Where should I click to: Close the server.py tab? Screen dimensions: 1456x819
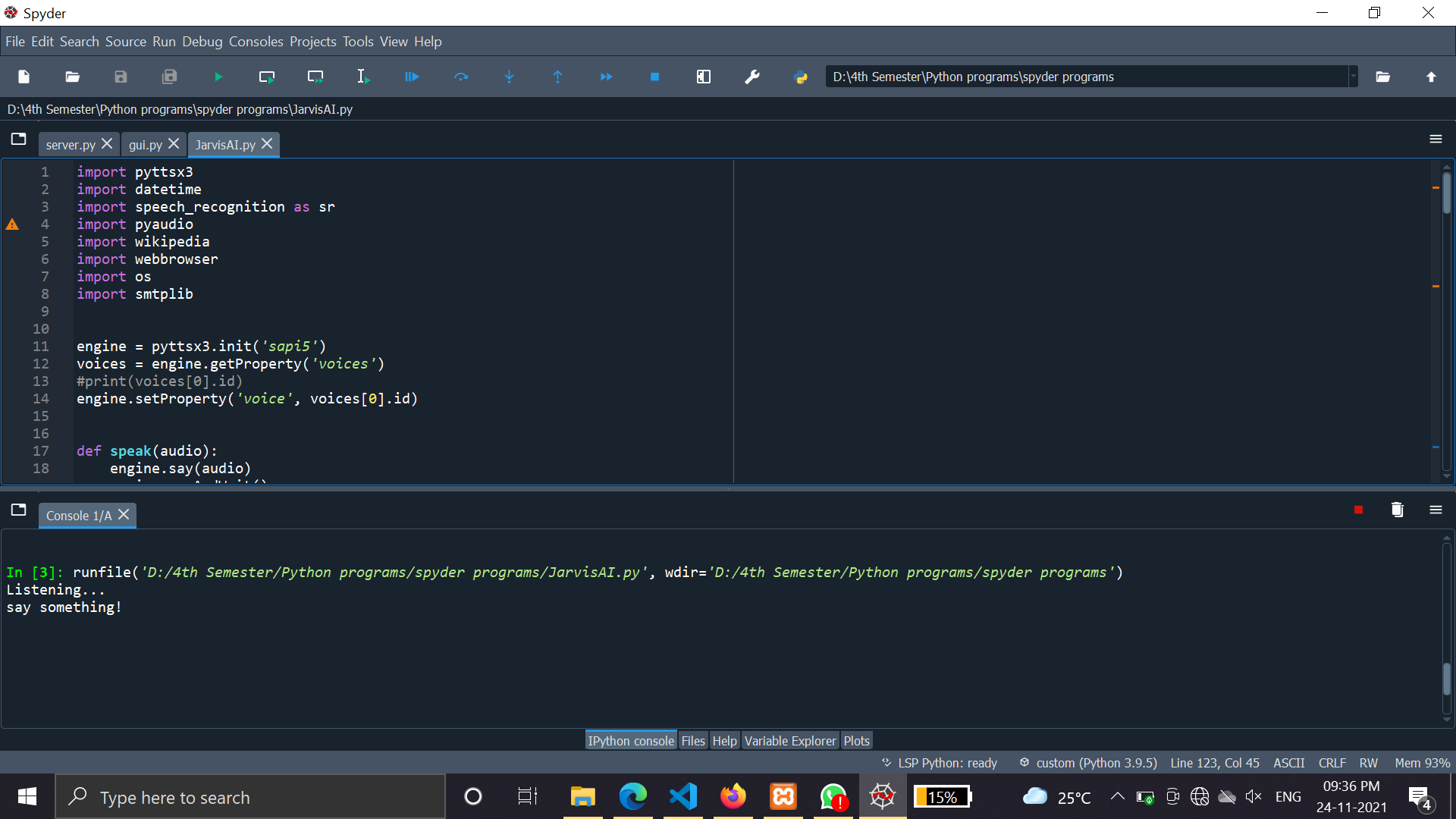tap(107, 143)
